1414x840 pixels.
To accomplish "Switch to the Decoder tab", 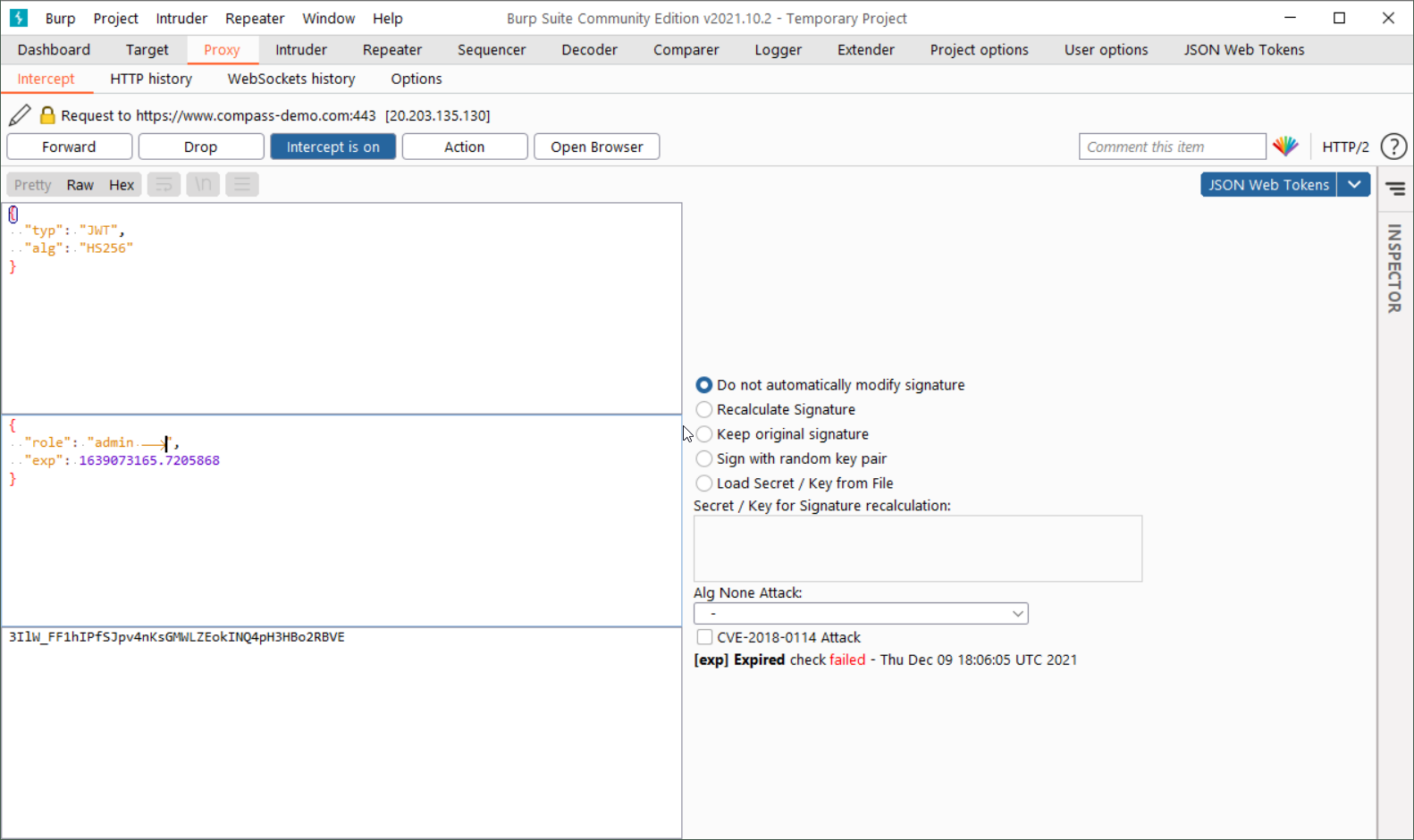I will [589, 50].
